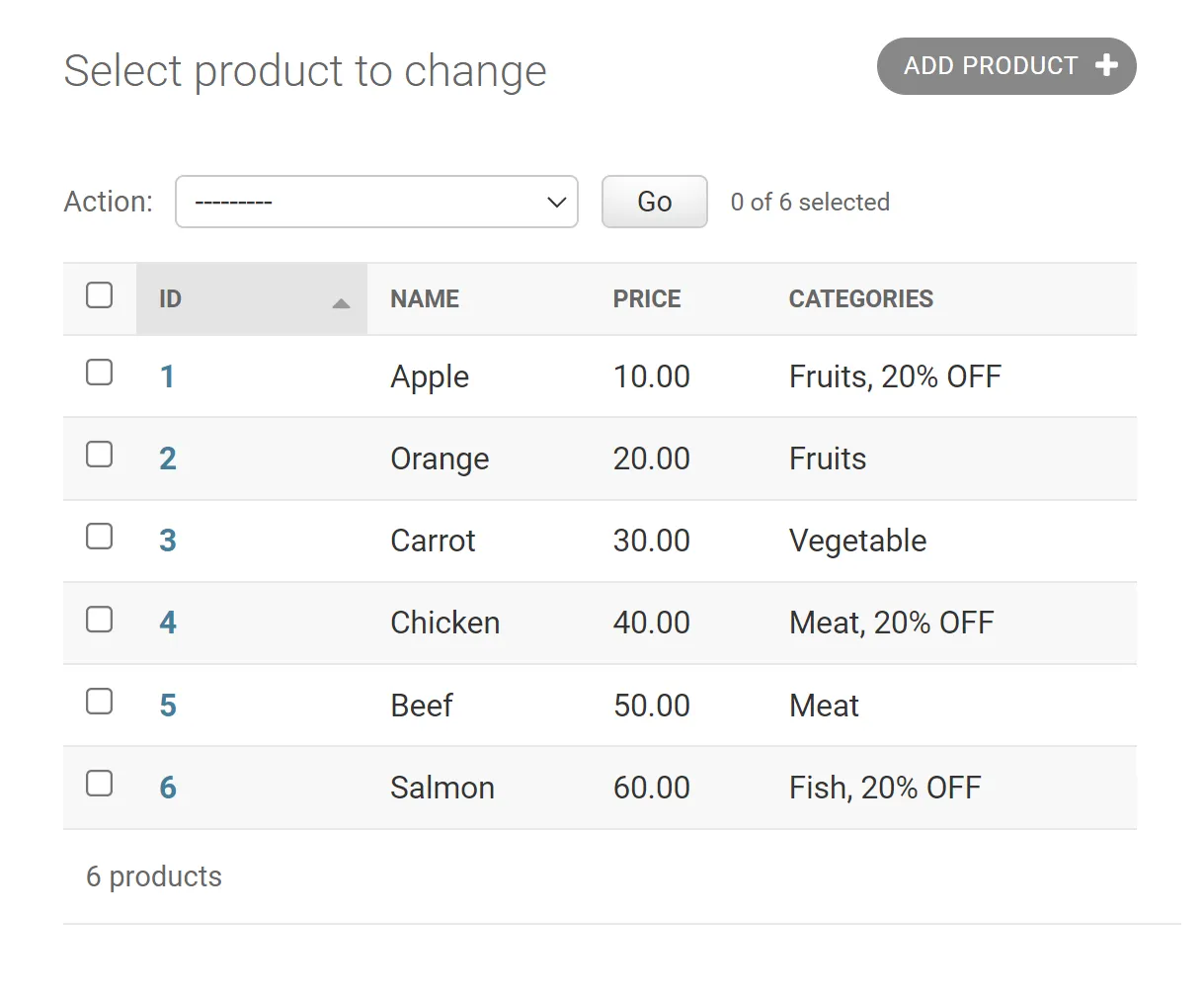The width and height of the screenshot is (1204, 1000).
Task: Click the plus icon on Add Product
Action: (x=1106, y=66)
